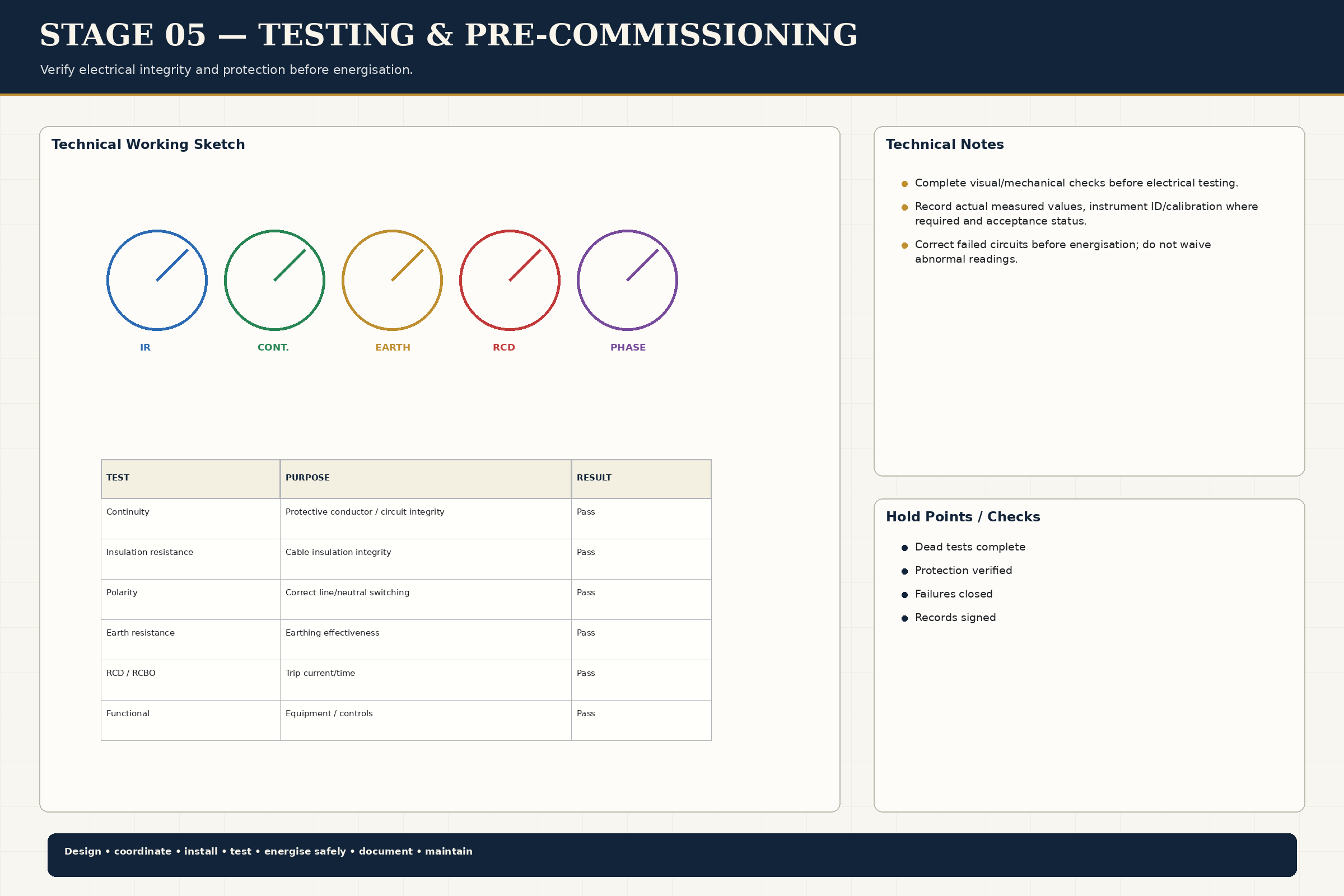Click the 'Verify electrical integrity' subtitle
The image size is (1344, 896).
pyautogui.click(x=226, y=69)
